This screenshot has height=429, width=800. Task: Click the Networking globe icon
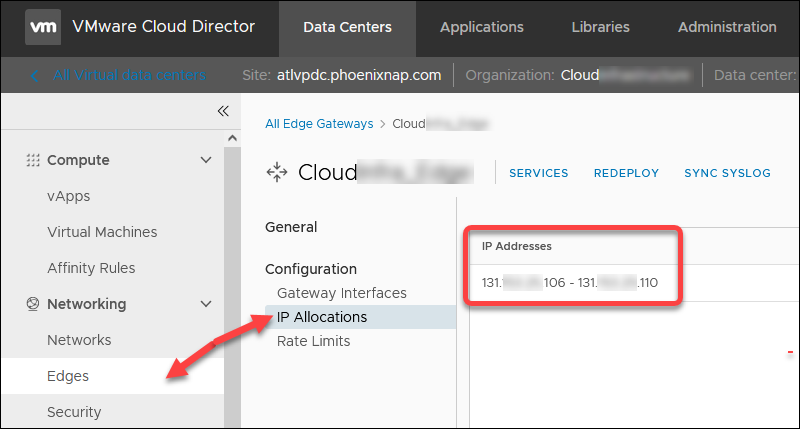point(33,304)
